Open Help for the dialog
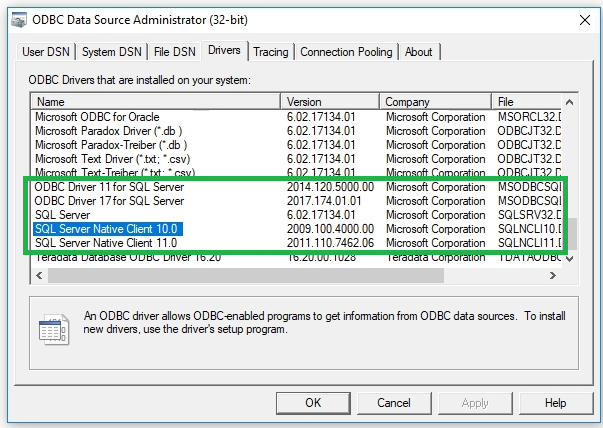 [x=555, y=403]
